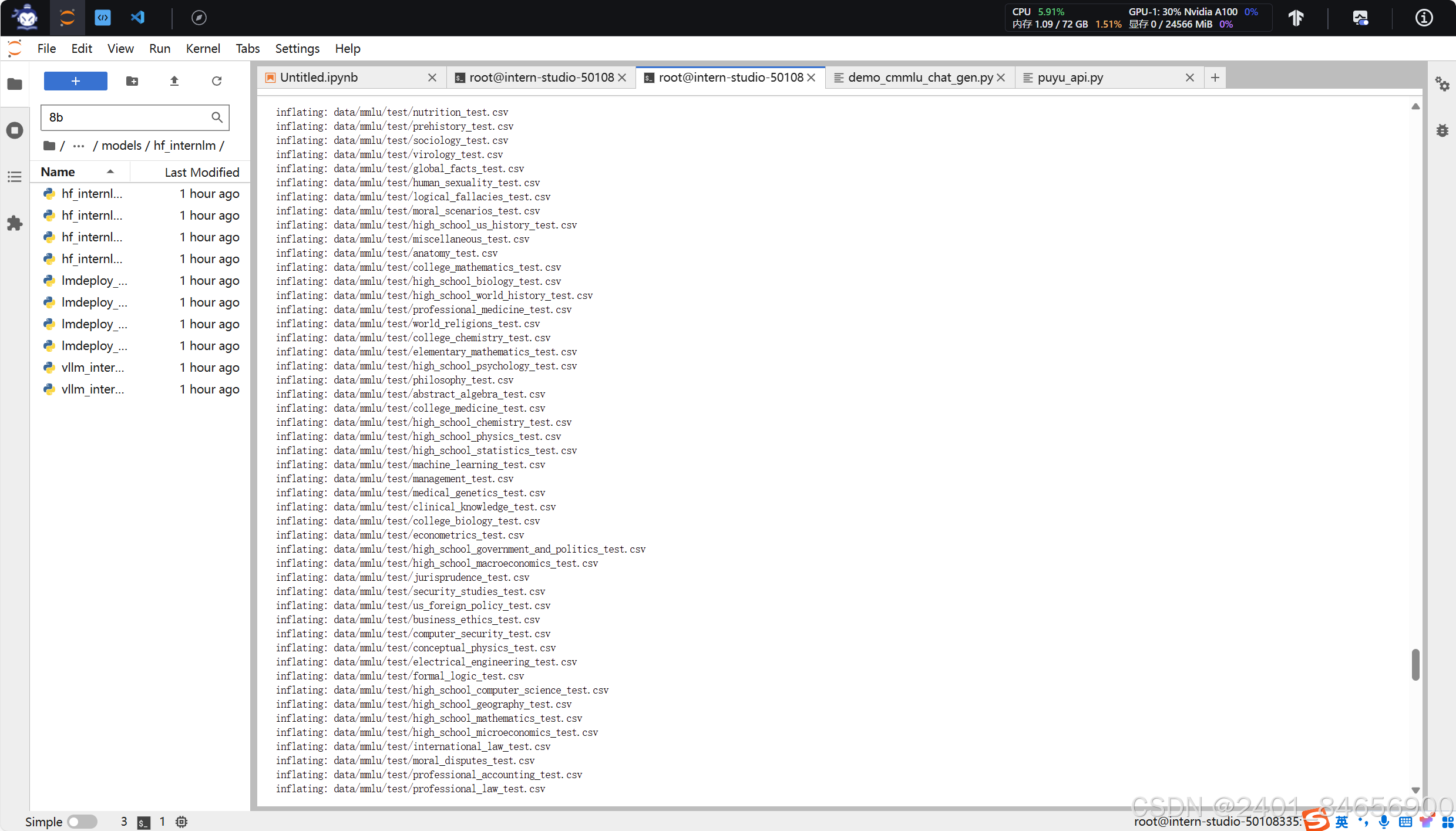Screen dimensions: 1456x831
Task: Open the running terminals and kernels sidebar
Action: click(15, 130)
